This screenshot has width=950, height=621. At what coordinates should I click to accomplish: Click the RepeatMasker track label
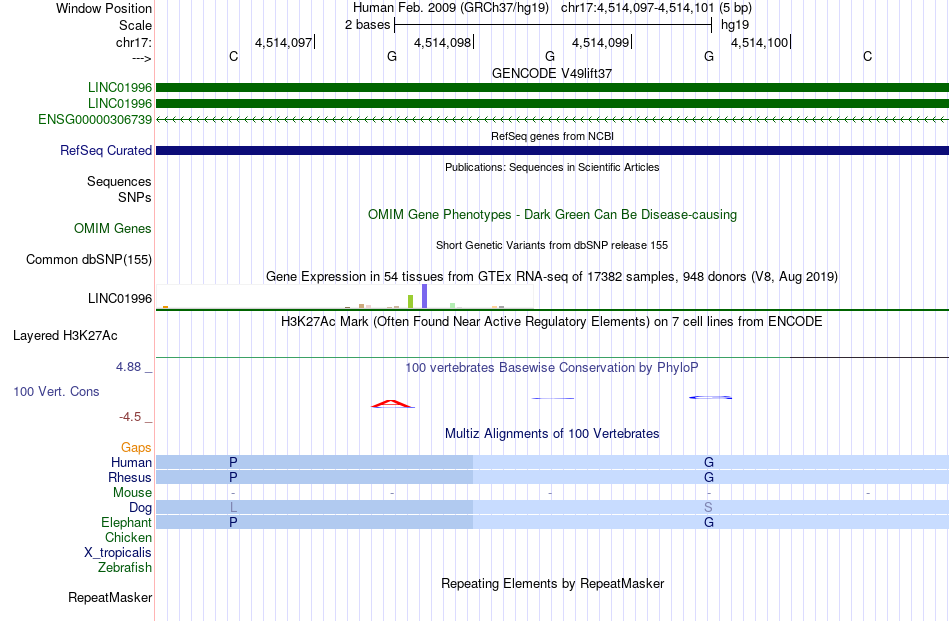[110, 597]
